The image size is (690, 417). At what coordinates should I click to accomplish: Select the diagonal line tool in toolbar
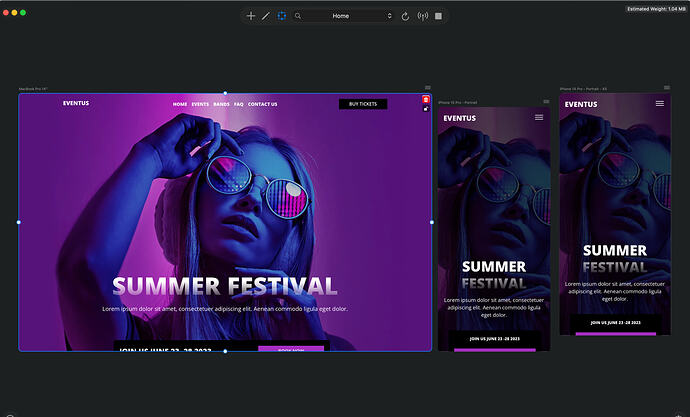pos(266,16)
